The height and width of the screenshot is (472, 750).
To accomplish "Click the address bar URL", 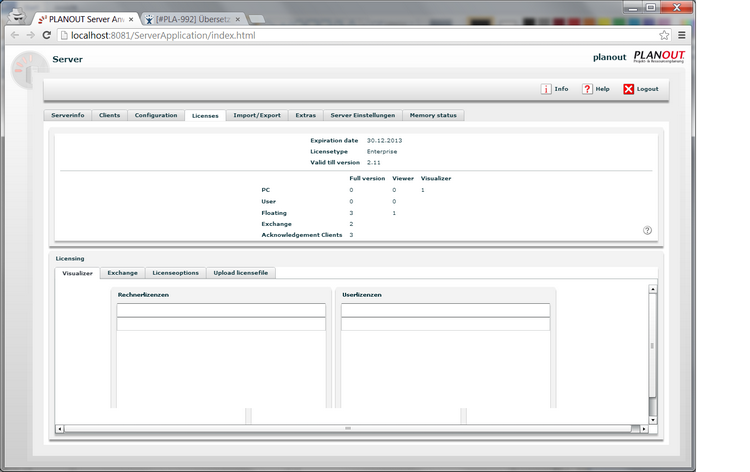I will pyautogui.click(x=163, y=35).
